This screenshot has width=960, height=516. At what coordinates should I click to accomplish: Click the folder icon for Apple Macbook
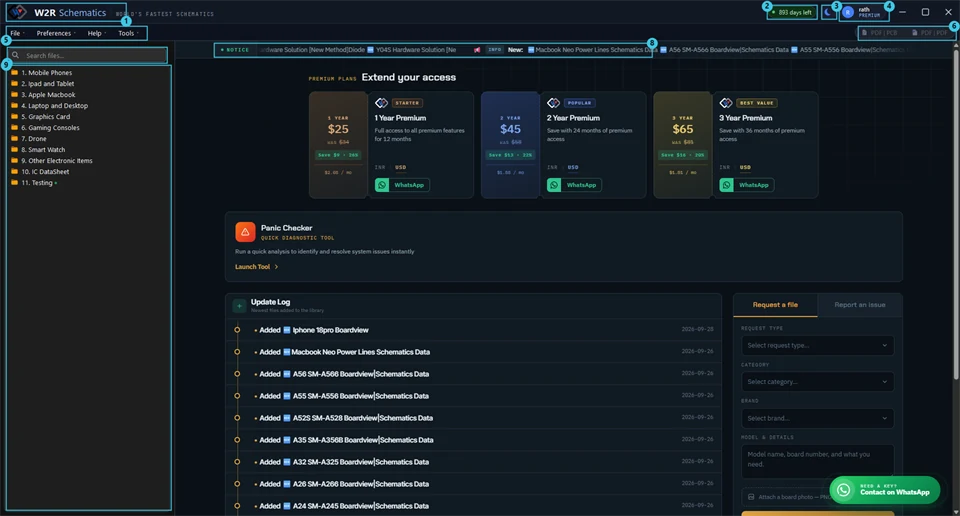click(14, 95)
